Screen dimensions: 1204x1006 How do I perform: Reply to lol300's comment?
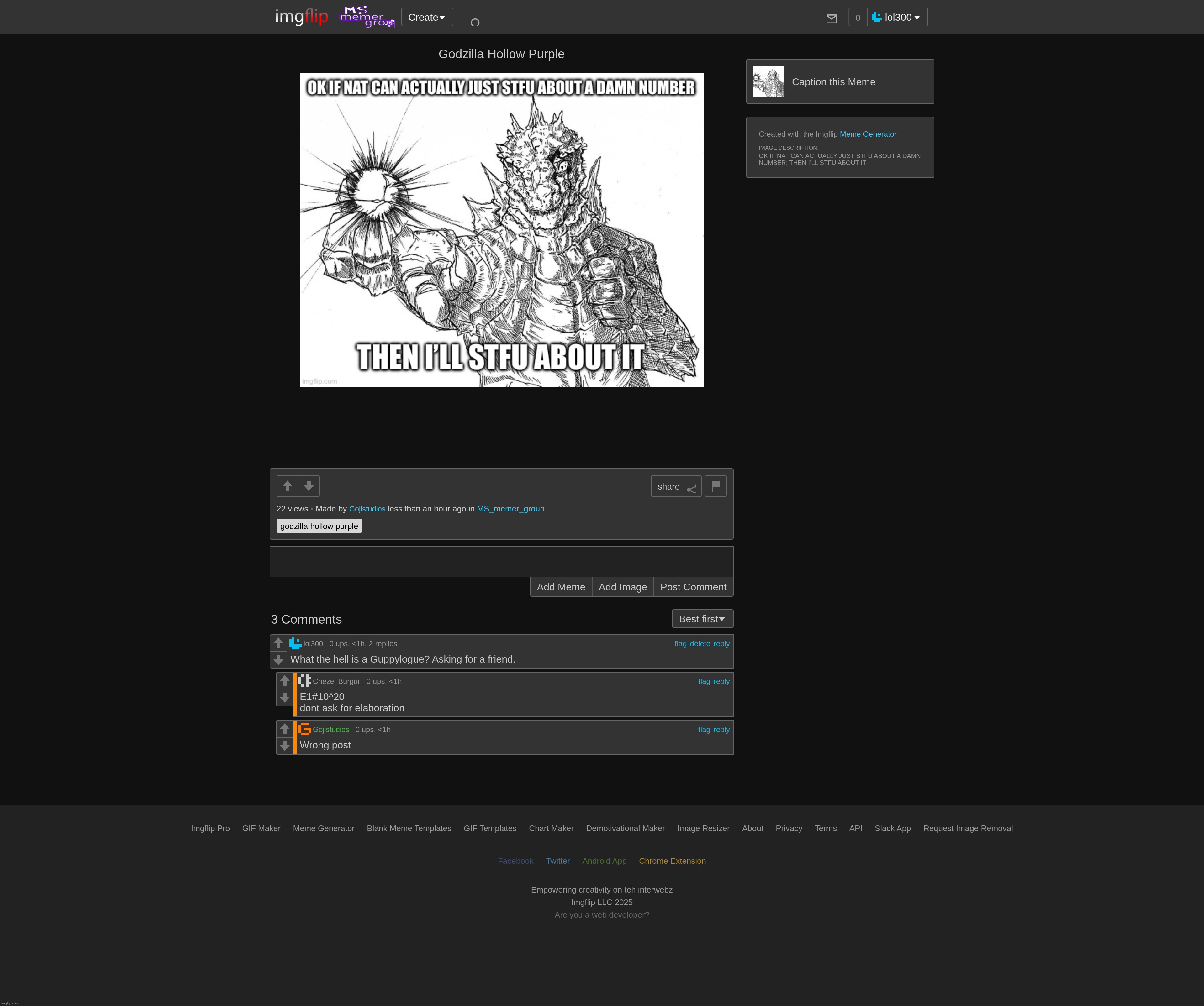click(721, 644)
